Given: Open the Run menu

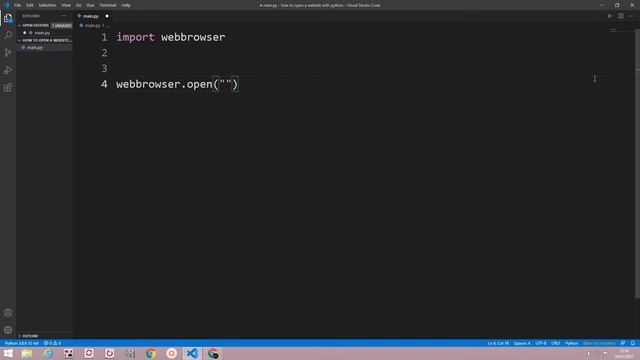Looking at the screenshot, I should pyautogui.click(x=91, y=5).
